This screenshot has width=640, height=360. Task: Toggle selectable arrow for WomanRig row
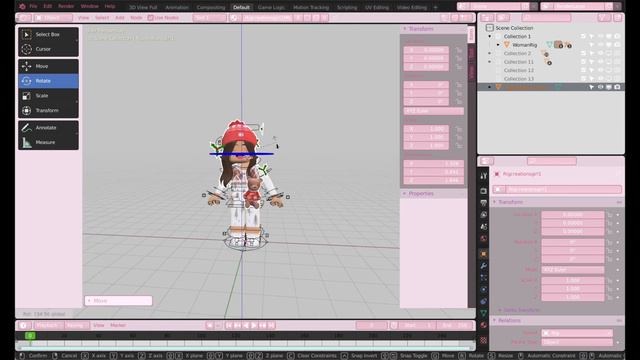coord(592,45)
